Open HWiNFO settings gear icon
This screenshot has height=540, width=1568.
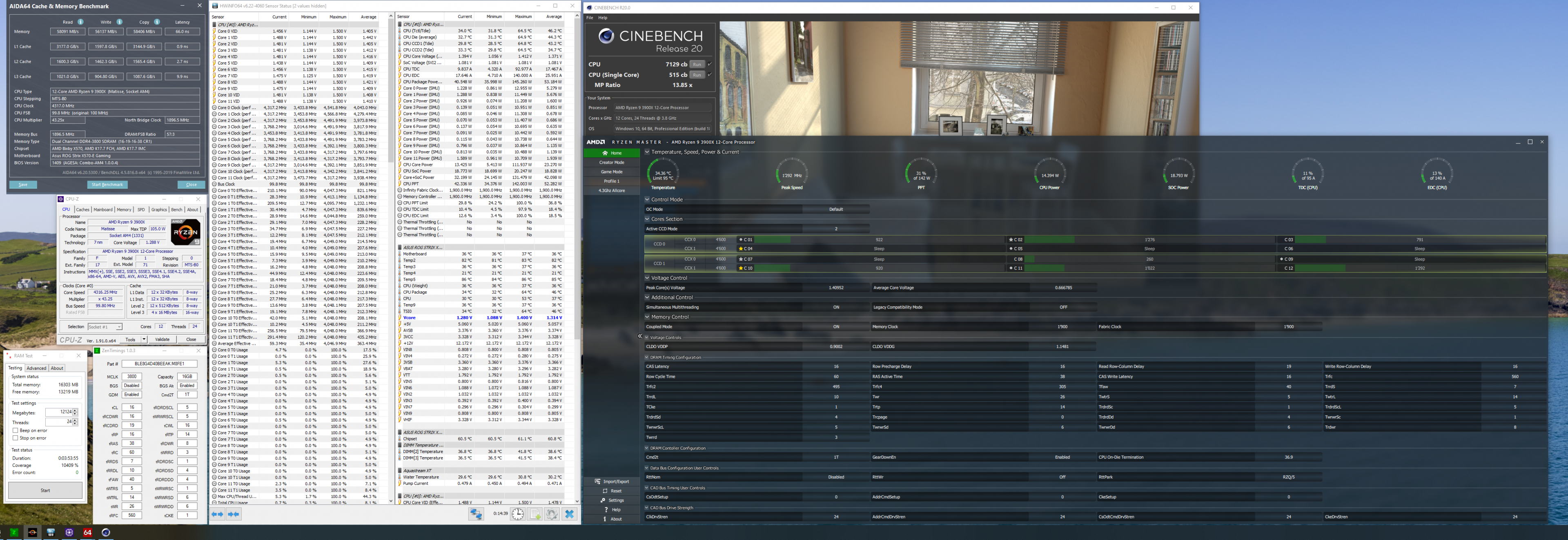click(552, 514)
